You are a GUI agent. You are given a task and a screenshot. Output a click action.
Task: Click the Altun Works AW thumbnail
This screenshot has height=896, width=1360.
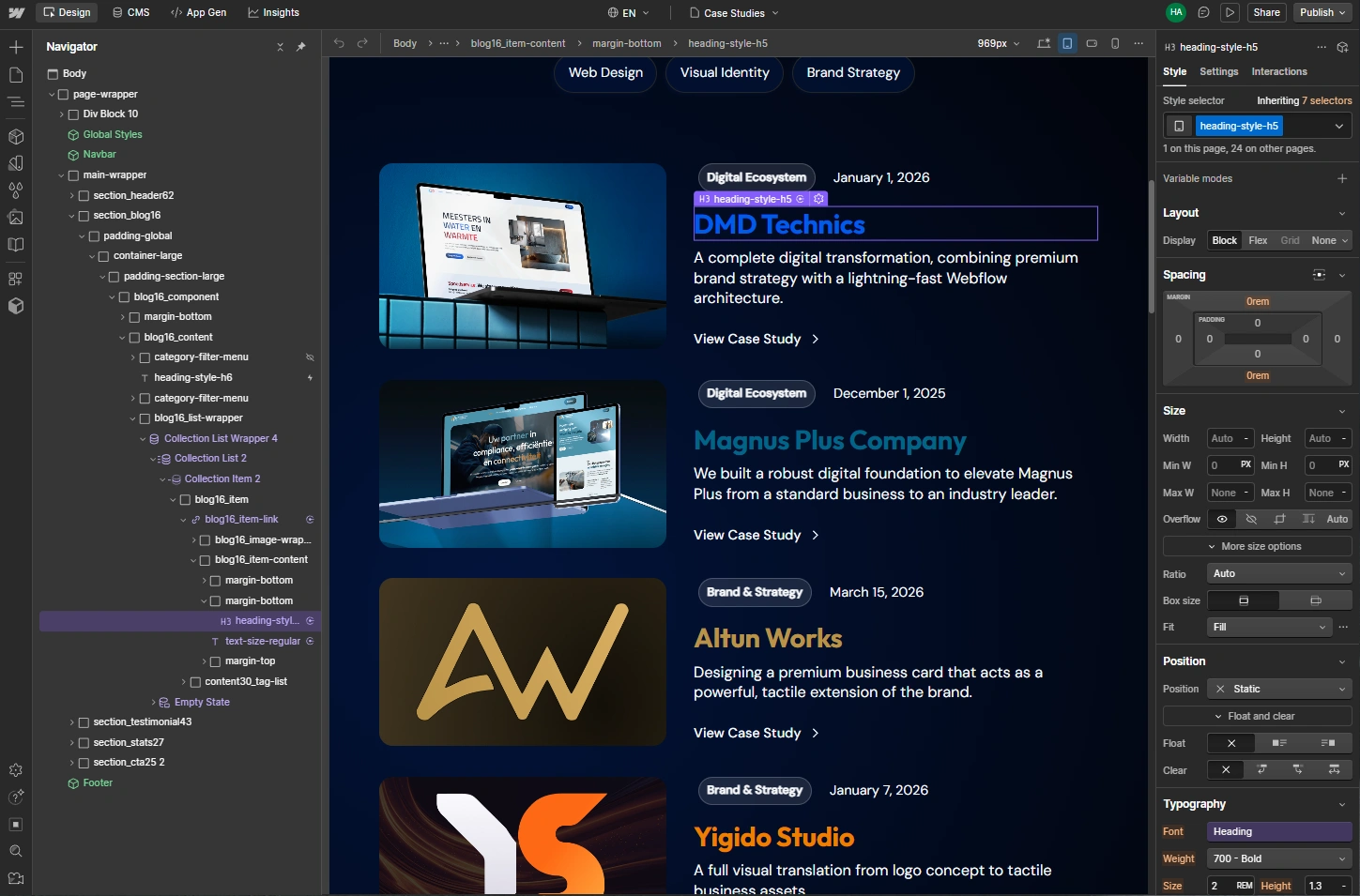pos(522,661)
